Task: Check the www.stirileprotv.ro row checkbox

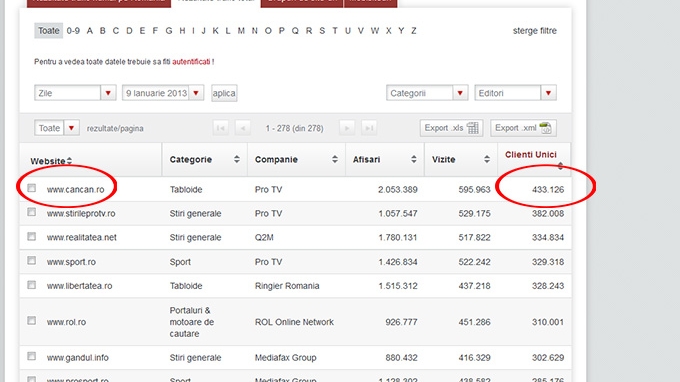Action: pos(31,212)
